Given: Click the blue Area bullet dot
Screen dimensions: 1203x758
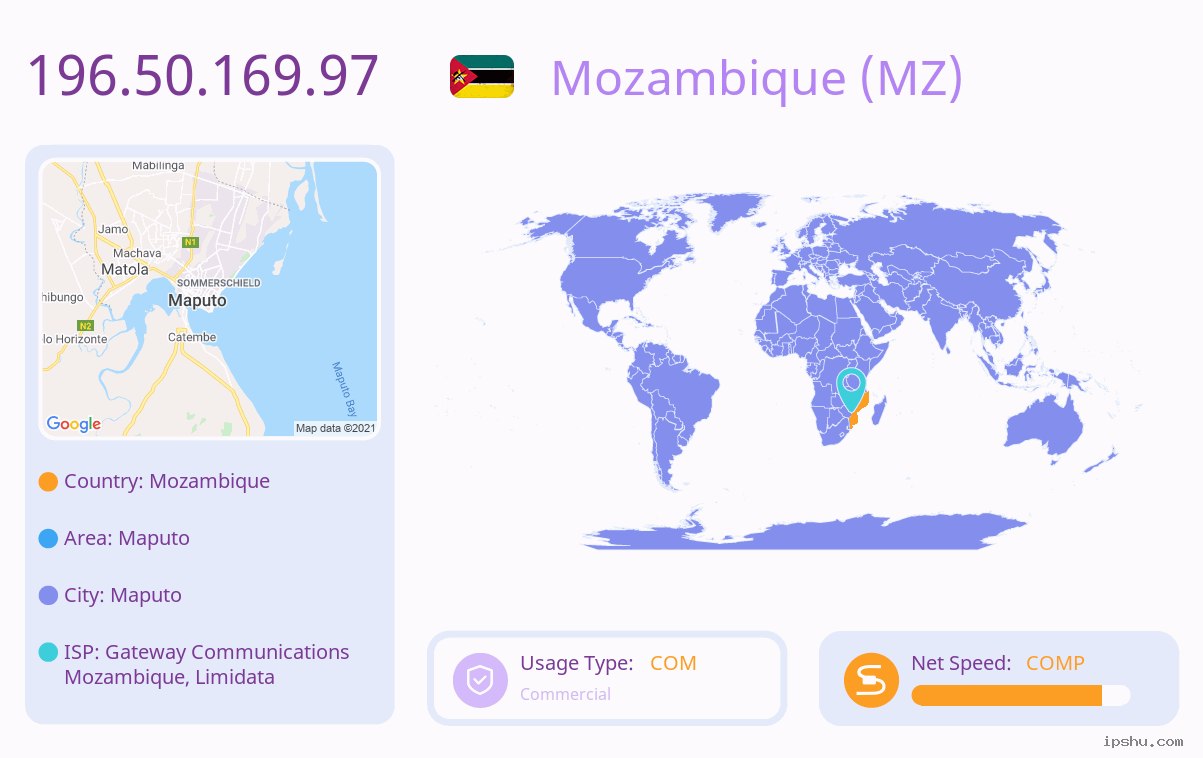Looking at the screenshot, I should [x=48, y=539].
